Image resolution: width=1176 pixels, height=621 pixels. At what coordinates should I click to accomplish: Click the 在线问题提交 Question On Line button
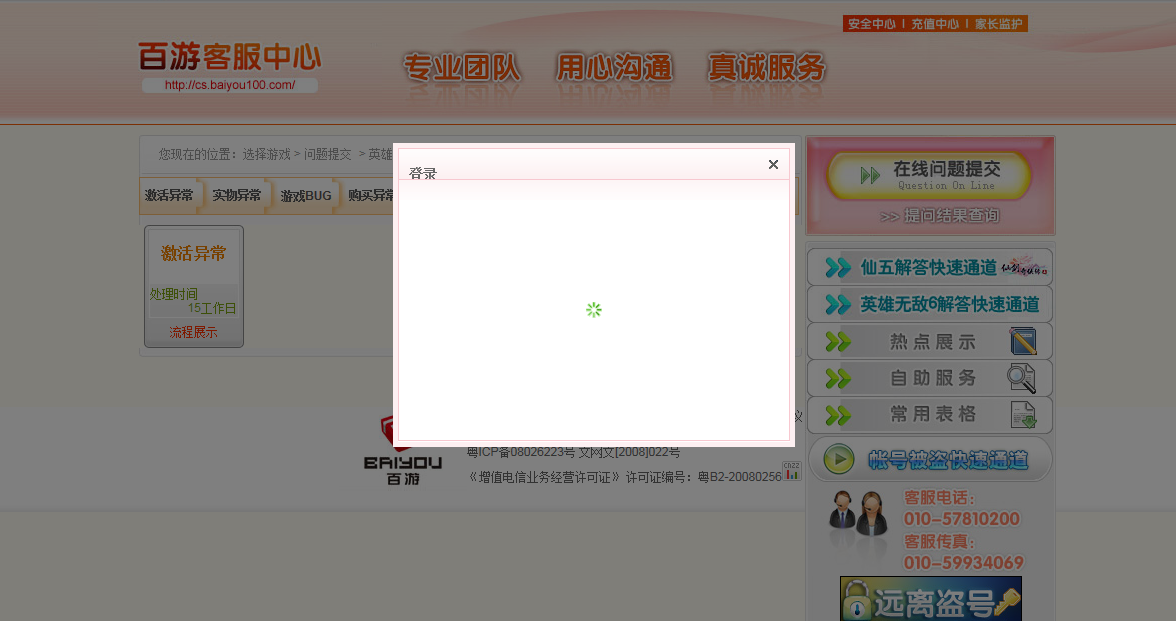point(930,175)
